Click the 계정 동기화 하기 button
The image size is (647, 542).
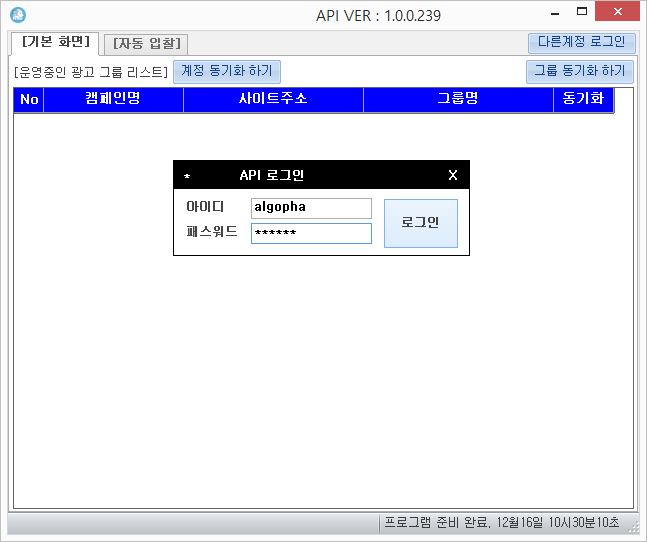[227, 71]
